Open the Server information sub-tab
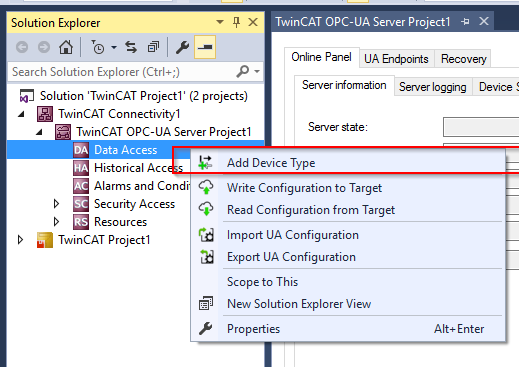The height and width of the screenshot is (367, 519). 344,85
